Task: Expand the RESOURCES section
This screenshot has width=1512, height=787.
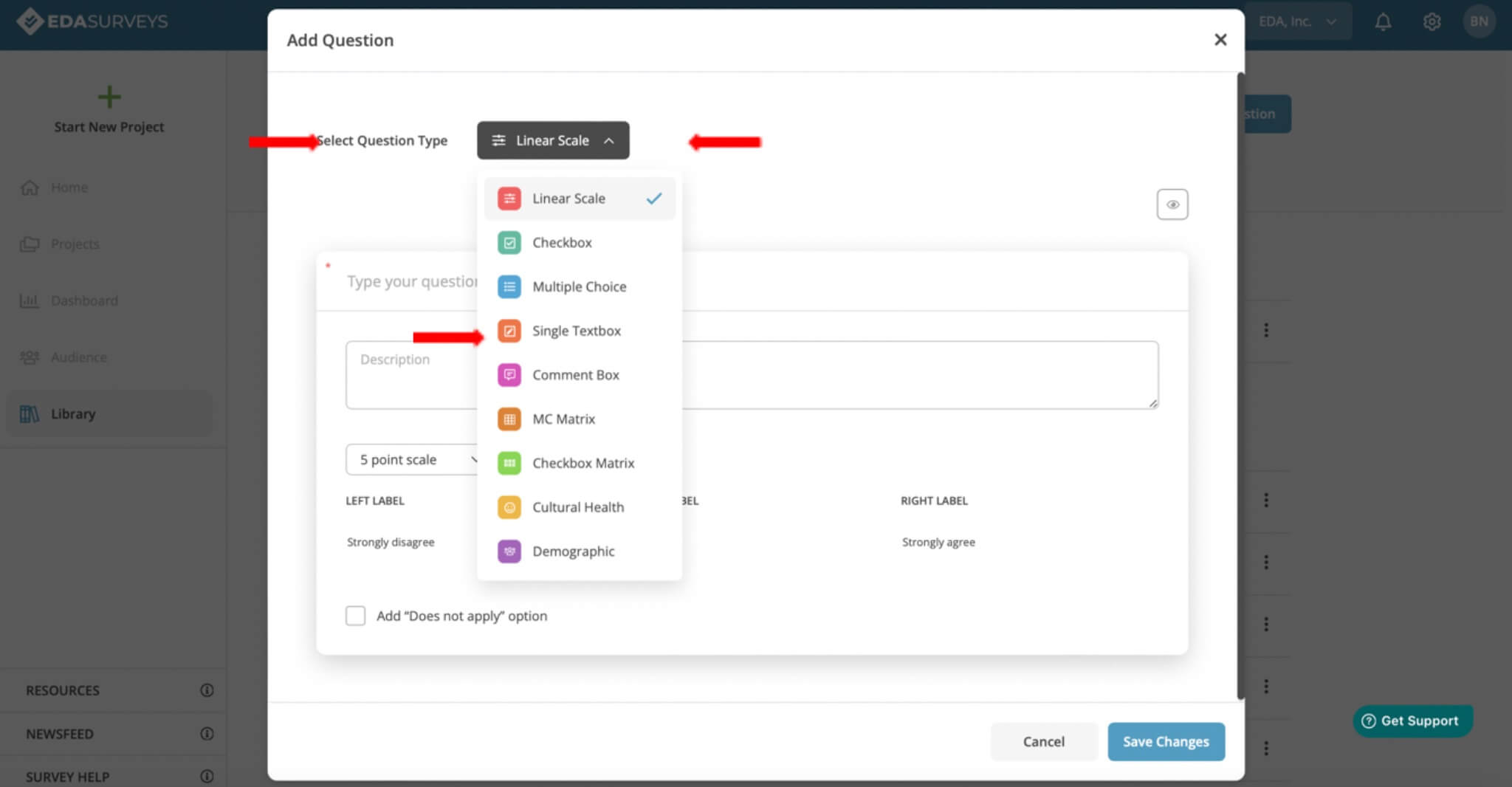Action: pyautogui.click(x=113, y=690)
